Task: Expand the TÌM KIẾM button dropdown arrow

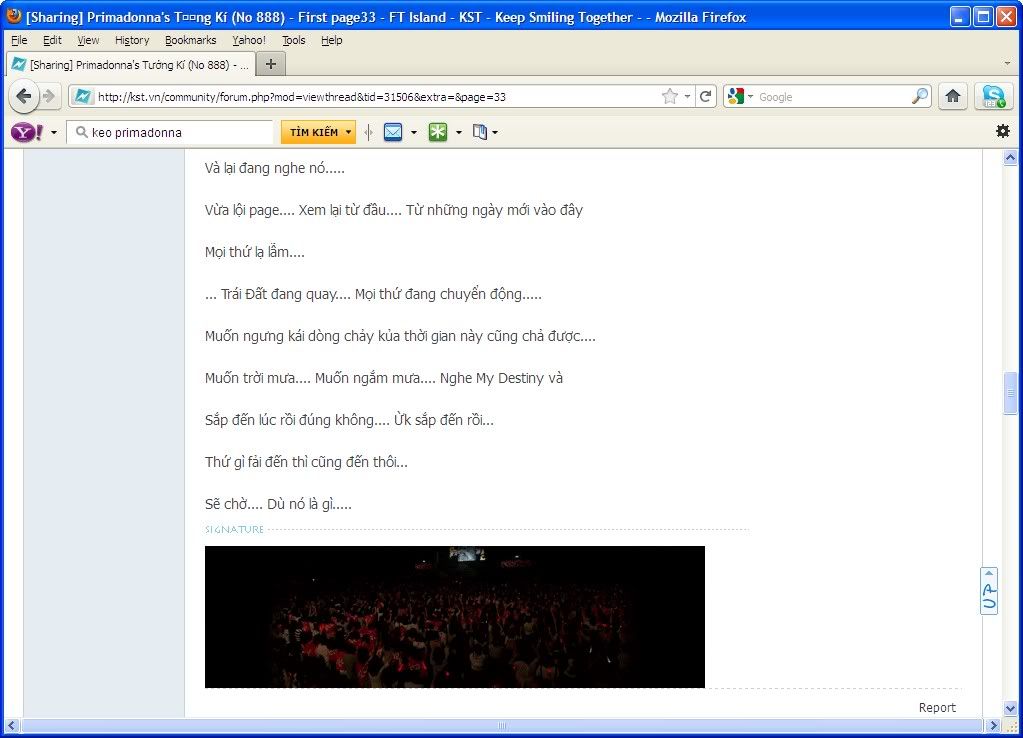Action: coord(348,132)
